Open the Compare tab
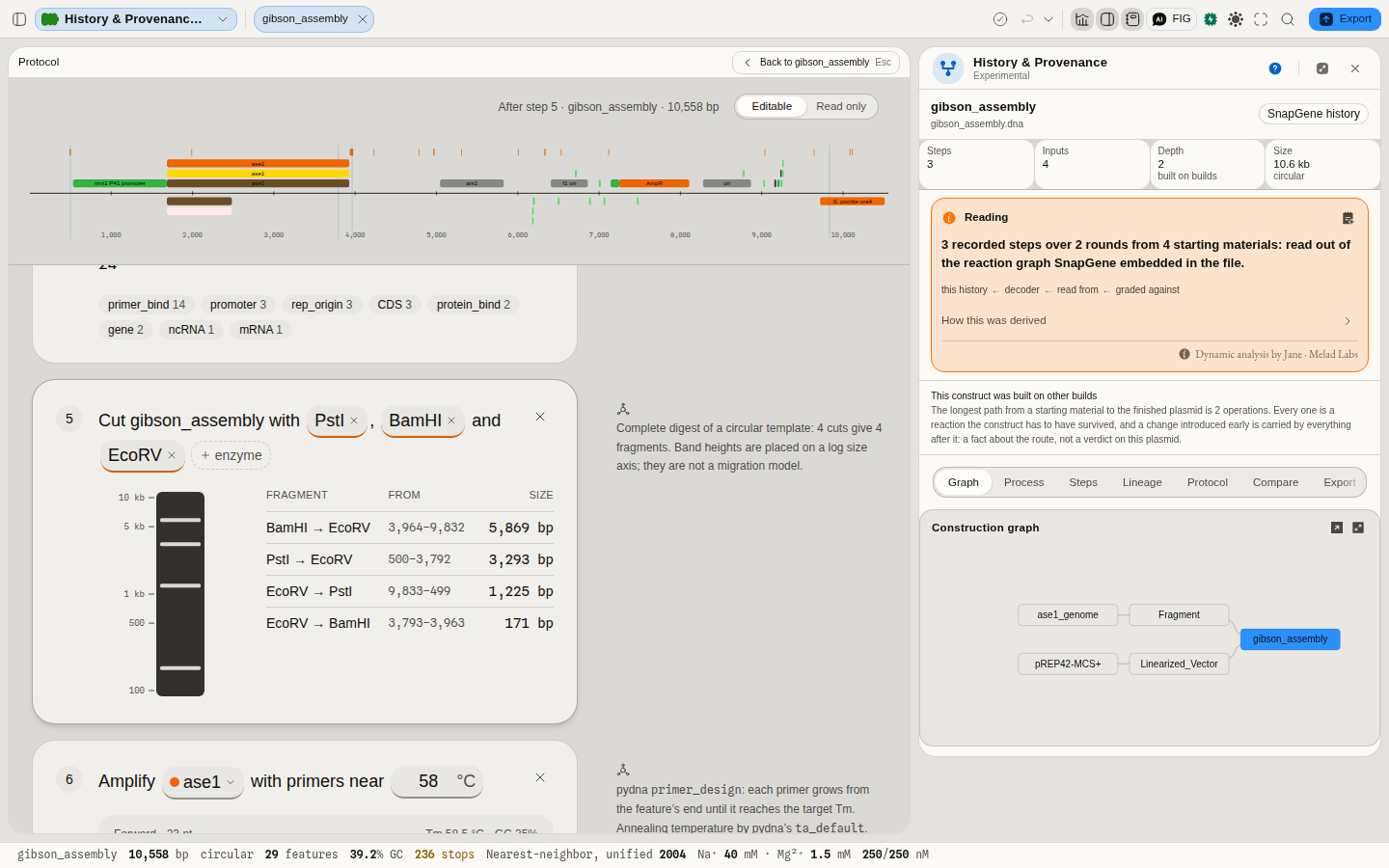Image resolution: width=1389 pixels, height=868 pixels. [1275, 482]
